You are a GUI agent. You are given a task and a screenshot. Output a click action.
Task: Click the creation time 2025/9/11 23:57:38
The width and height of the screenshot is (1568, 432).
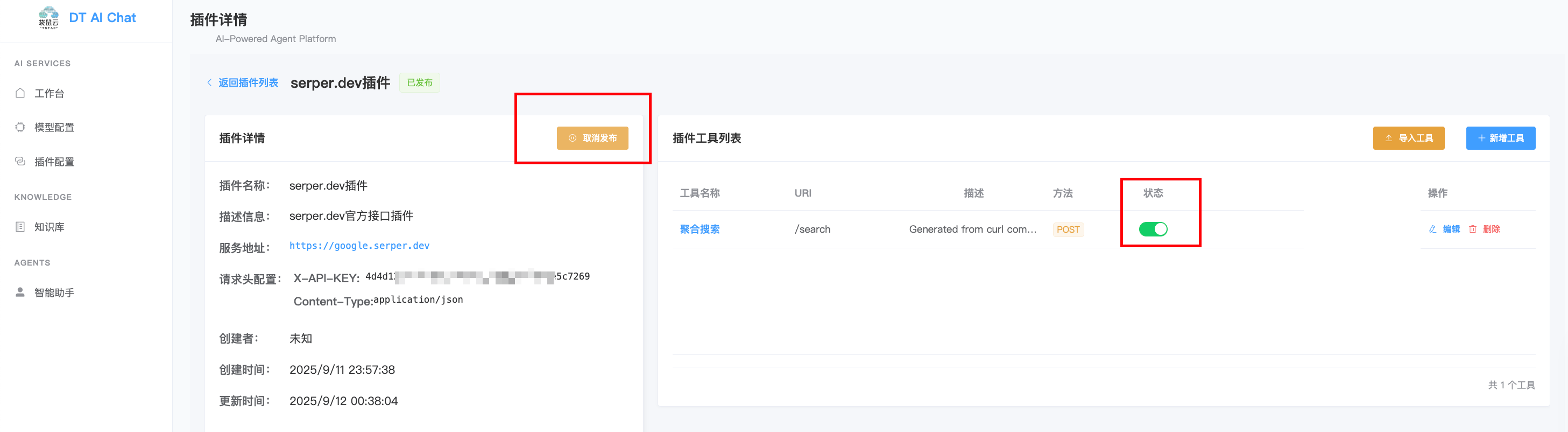click(x=342, y=370)
